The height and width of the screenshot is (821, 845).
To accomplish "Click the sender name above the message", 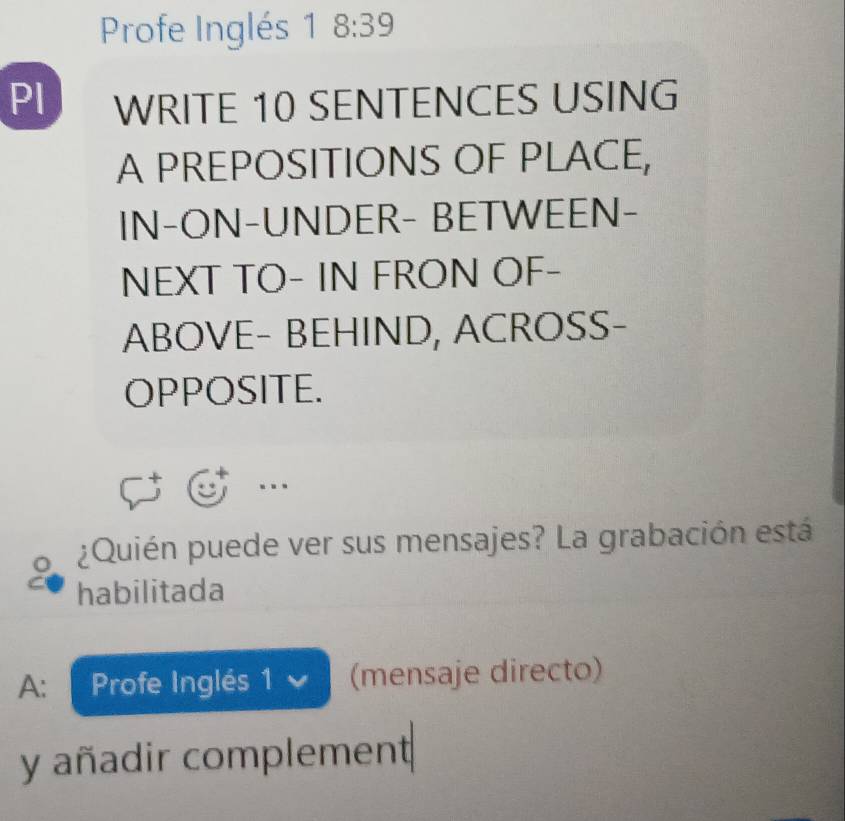I will click(209, 28).
